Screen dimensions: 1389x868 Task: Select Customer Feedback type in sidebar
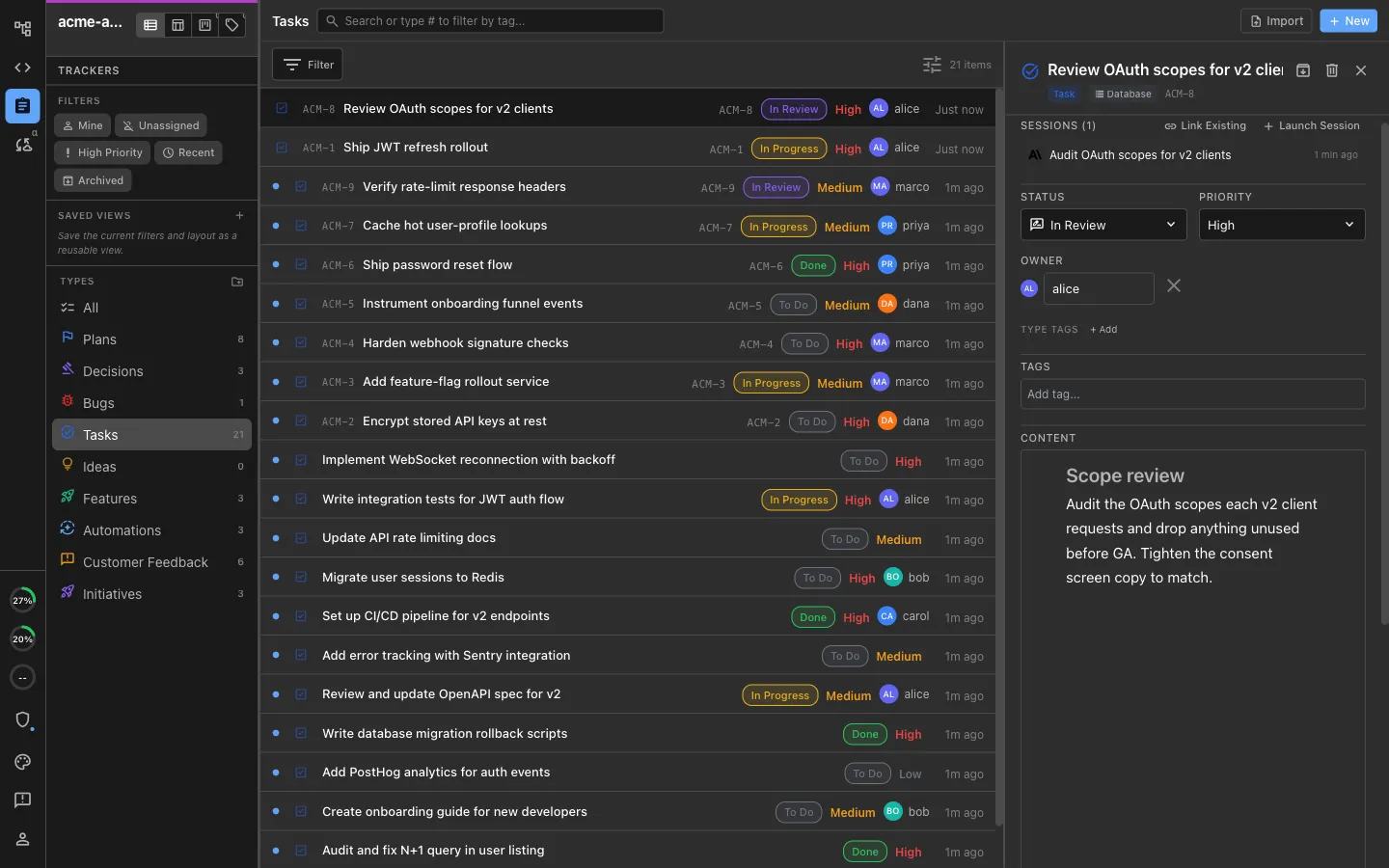151,562
